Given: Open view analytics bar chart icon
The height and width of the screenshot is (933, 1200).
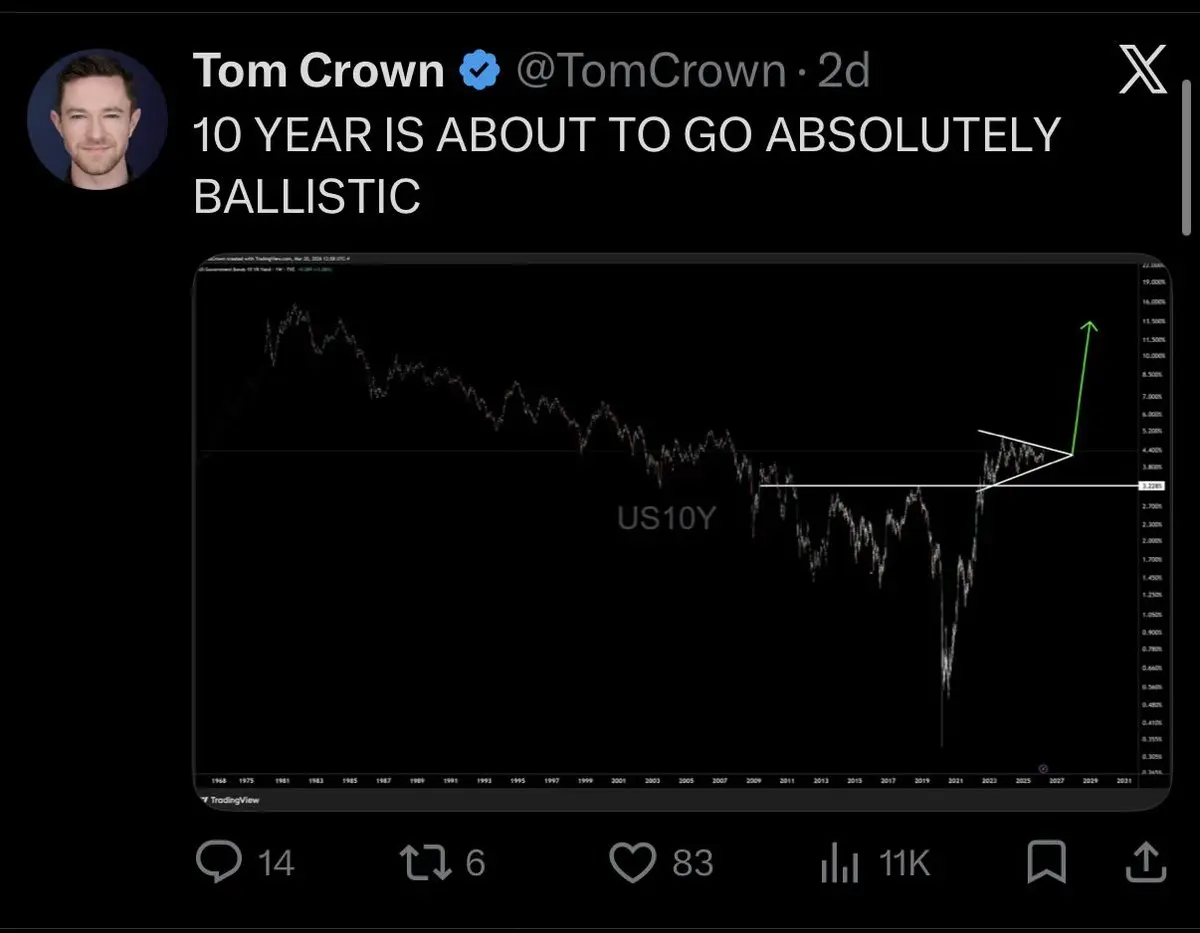Looking at the screenshot, I should click(839, 862).
